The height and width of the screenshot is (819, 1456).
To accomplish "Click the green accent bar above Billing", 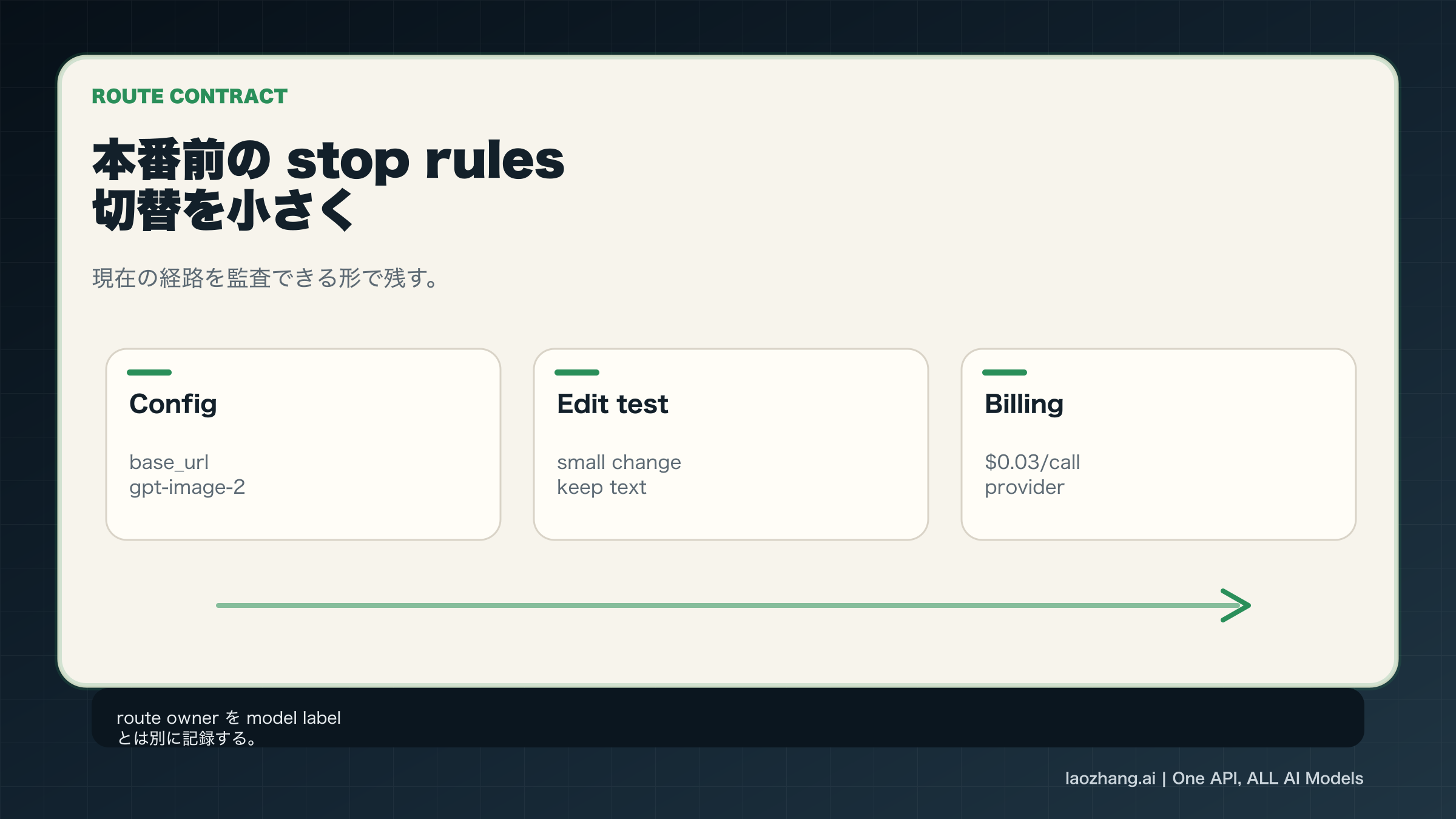I will (x=1005, y=372).
